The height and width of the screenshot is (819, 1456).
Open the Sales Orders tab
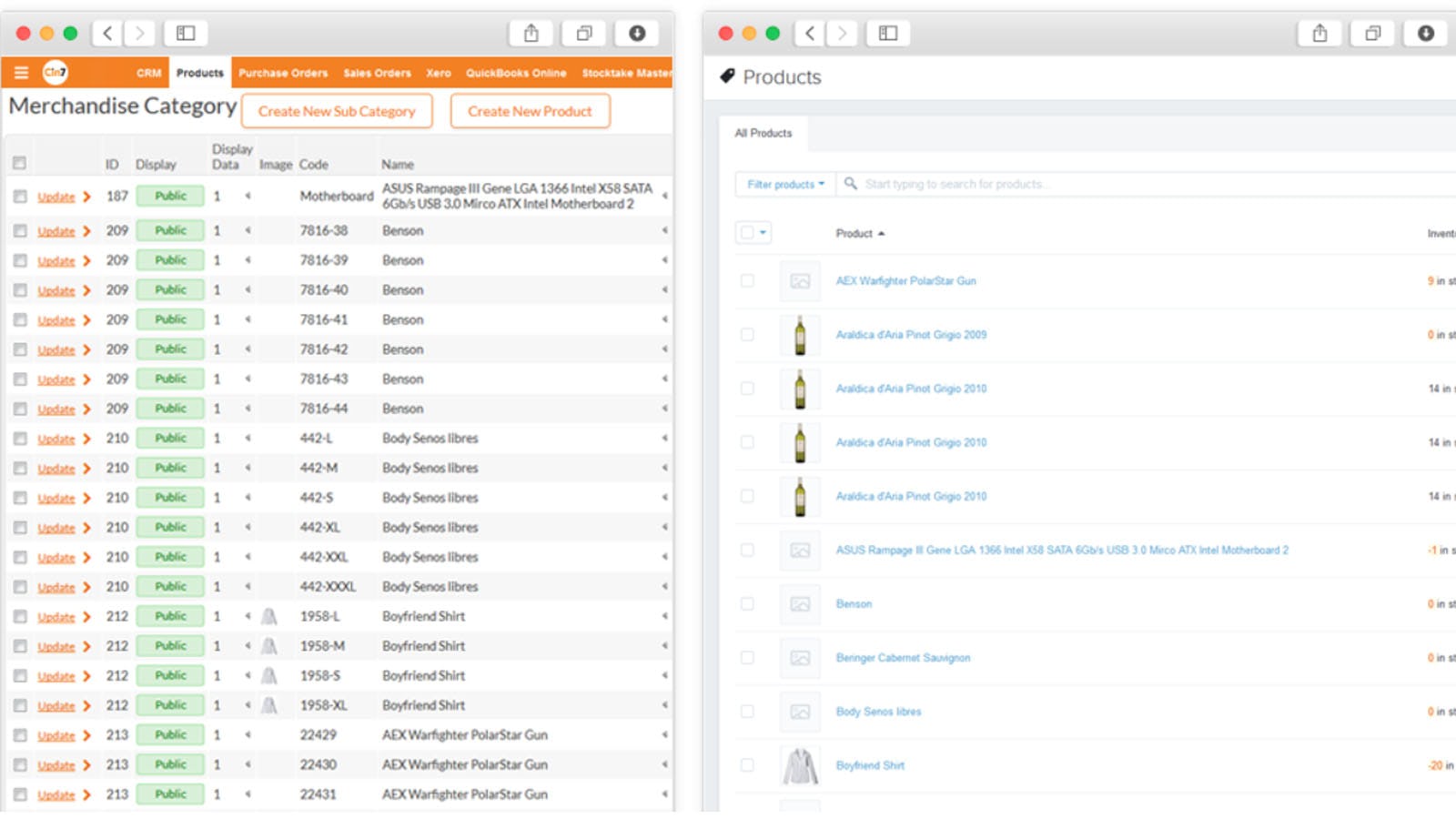click(377, 73)
